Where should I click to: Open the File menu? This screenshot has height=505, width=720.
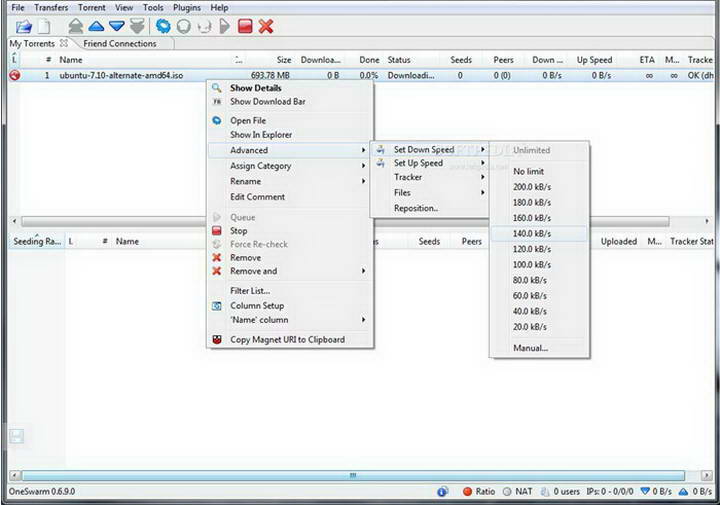point(18,8)
